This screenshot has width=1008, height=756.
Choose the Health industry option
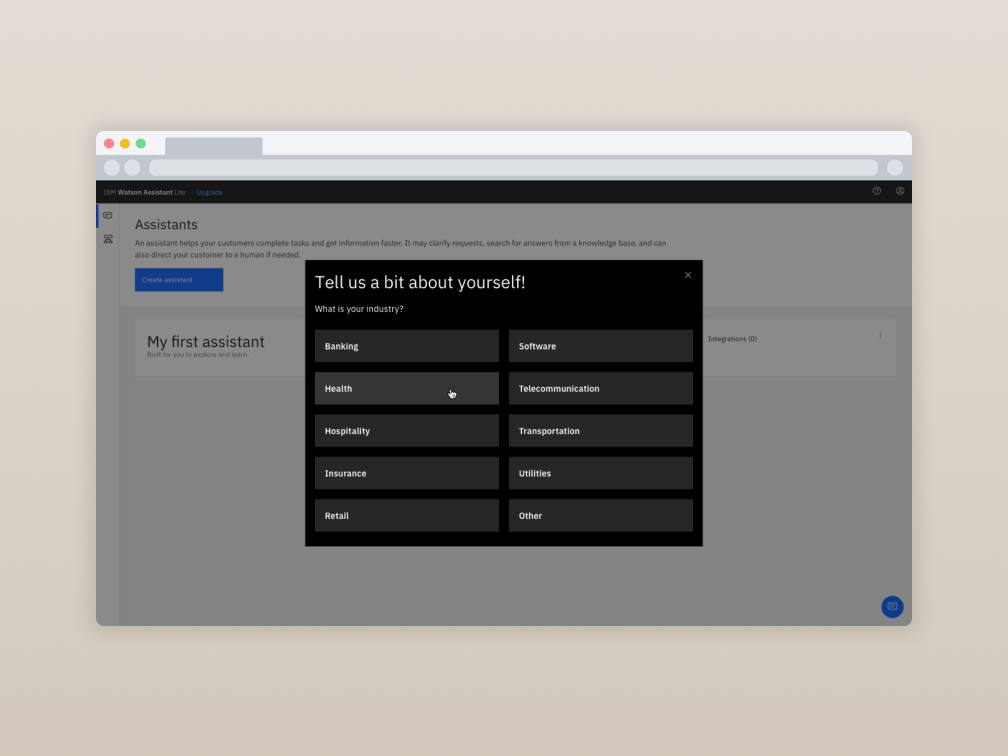[406, 389]
